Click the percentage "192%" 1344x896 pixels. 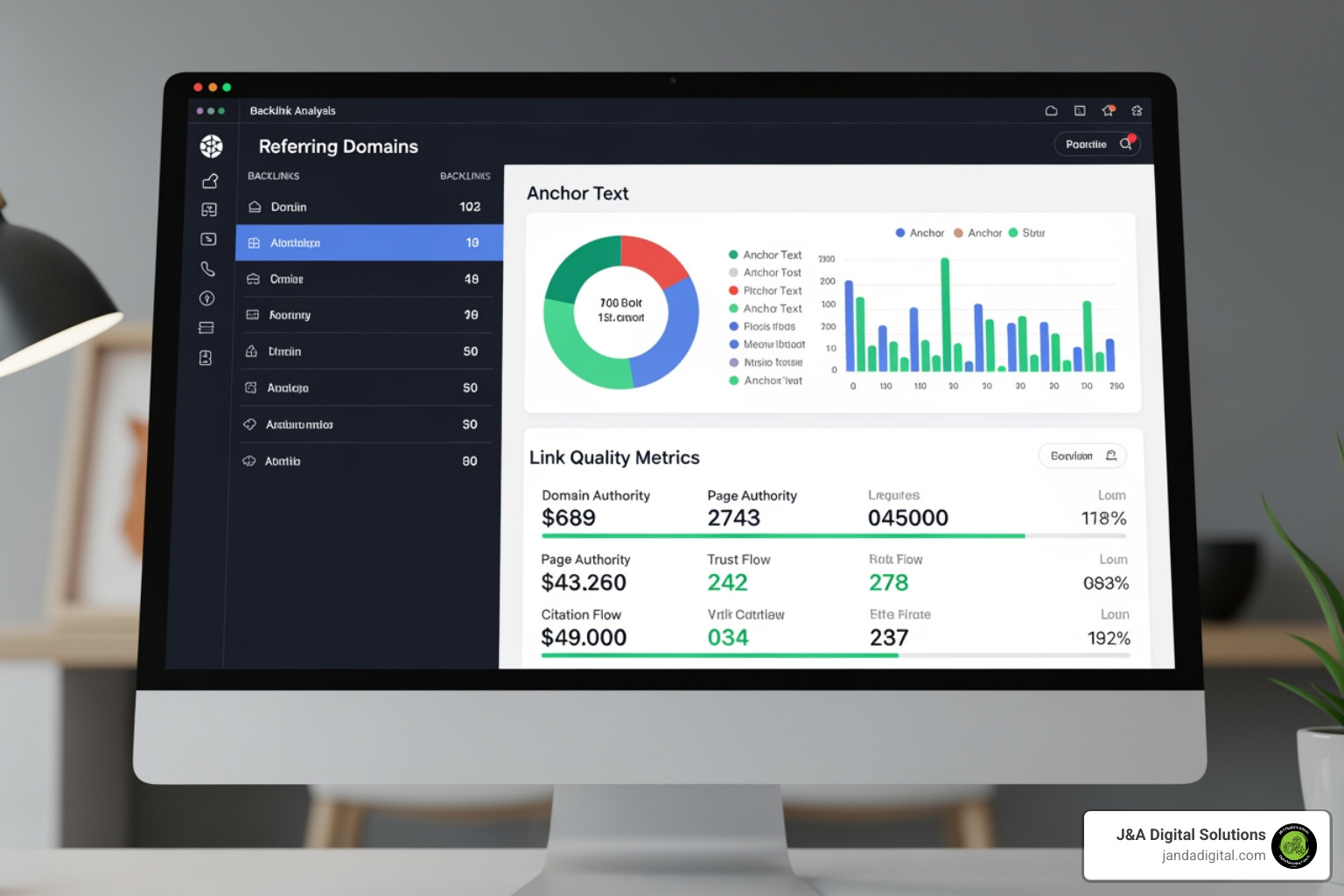pos(1109,639)
